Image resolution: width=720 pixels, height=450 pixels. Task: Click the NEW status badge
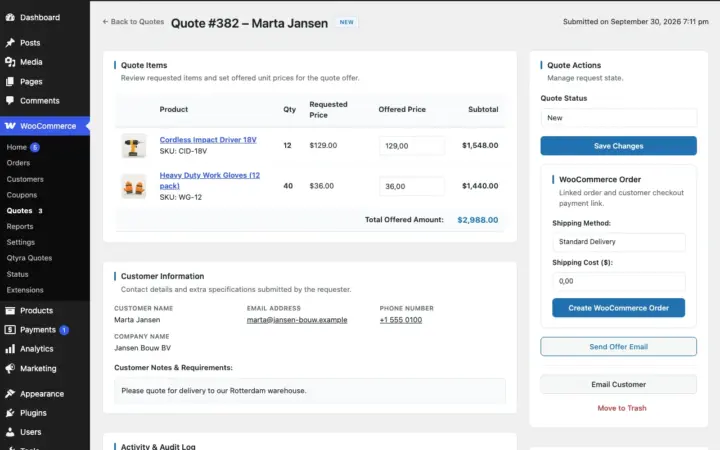(347, 22)
